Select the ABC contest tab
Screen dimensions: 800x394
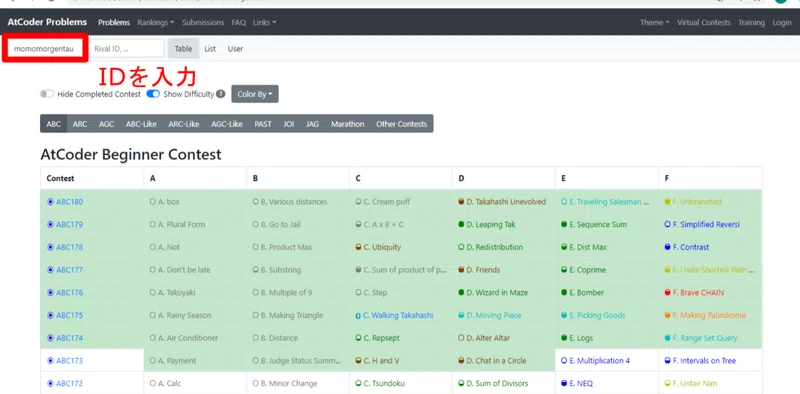click(54, 124)
